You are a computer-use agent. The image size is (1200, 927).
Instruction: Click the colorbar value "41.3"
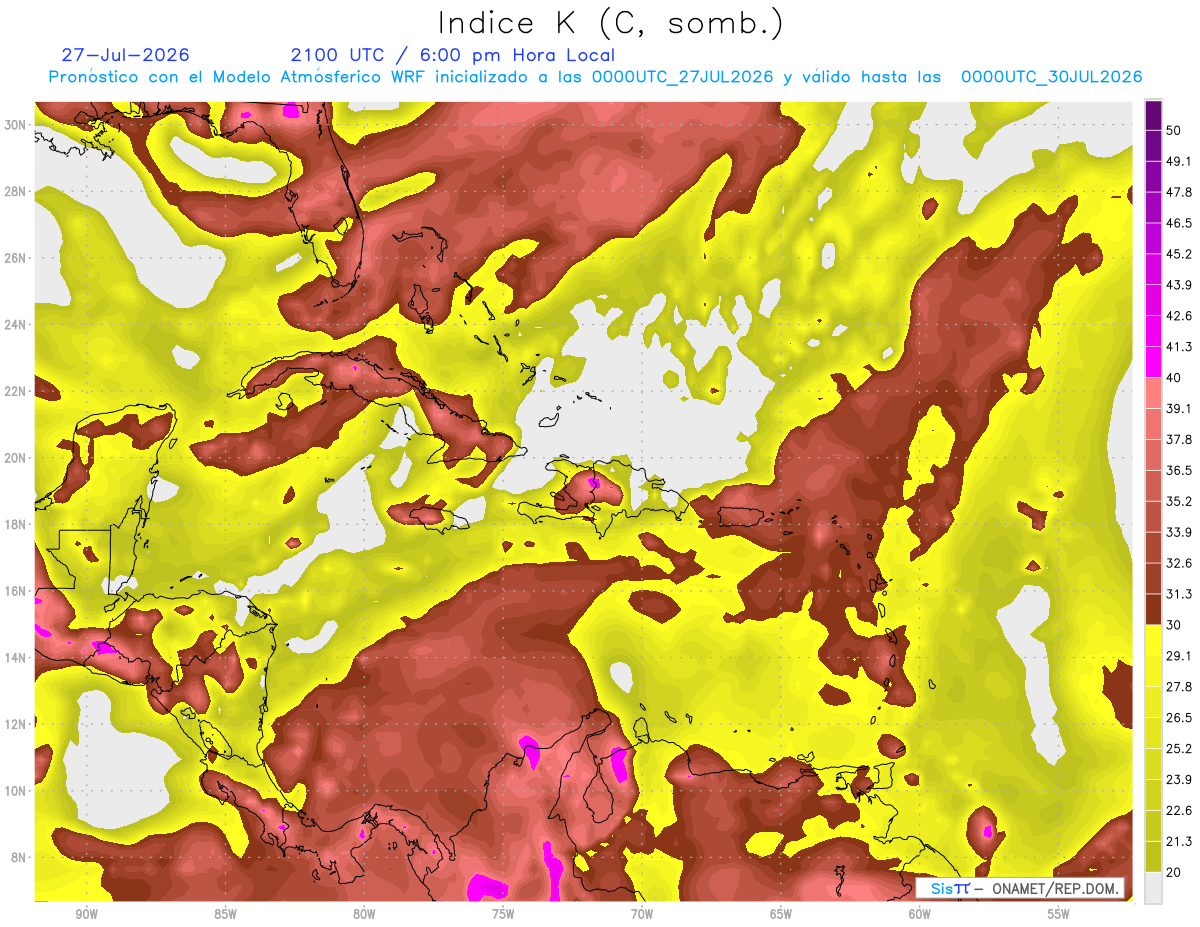(x=1180, y=347)
